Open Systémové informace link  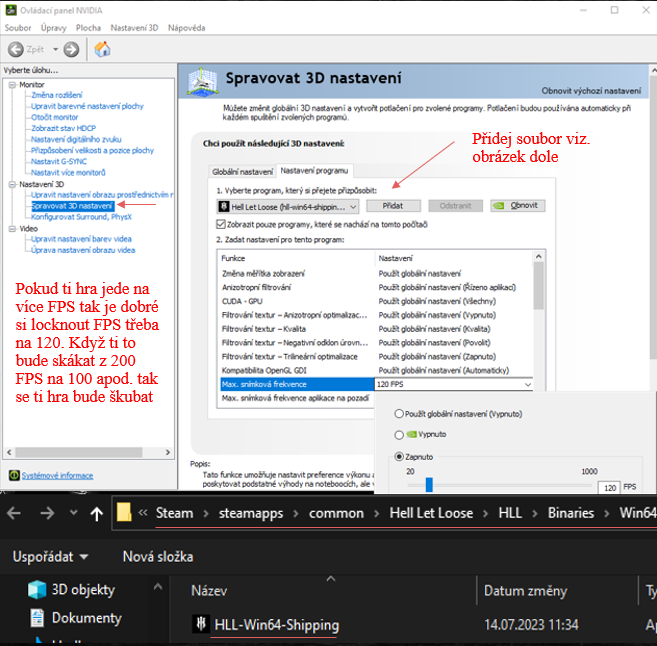point(57,475)
